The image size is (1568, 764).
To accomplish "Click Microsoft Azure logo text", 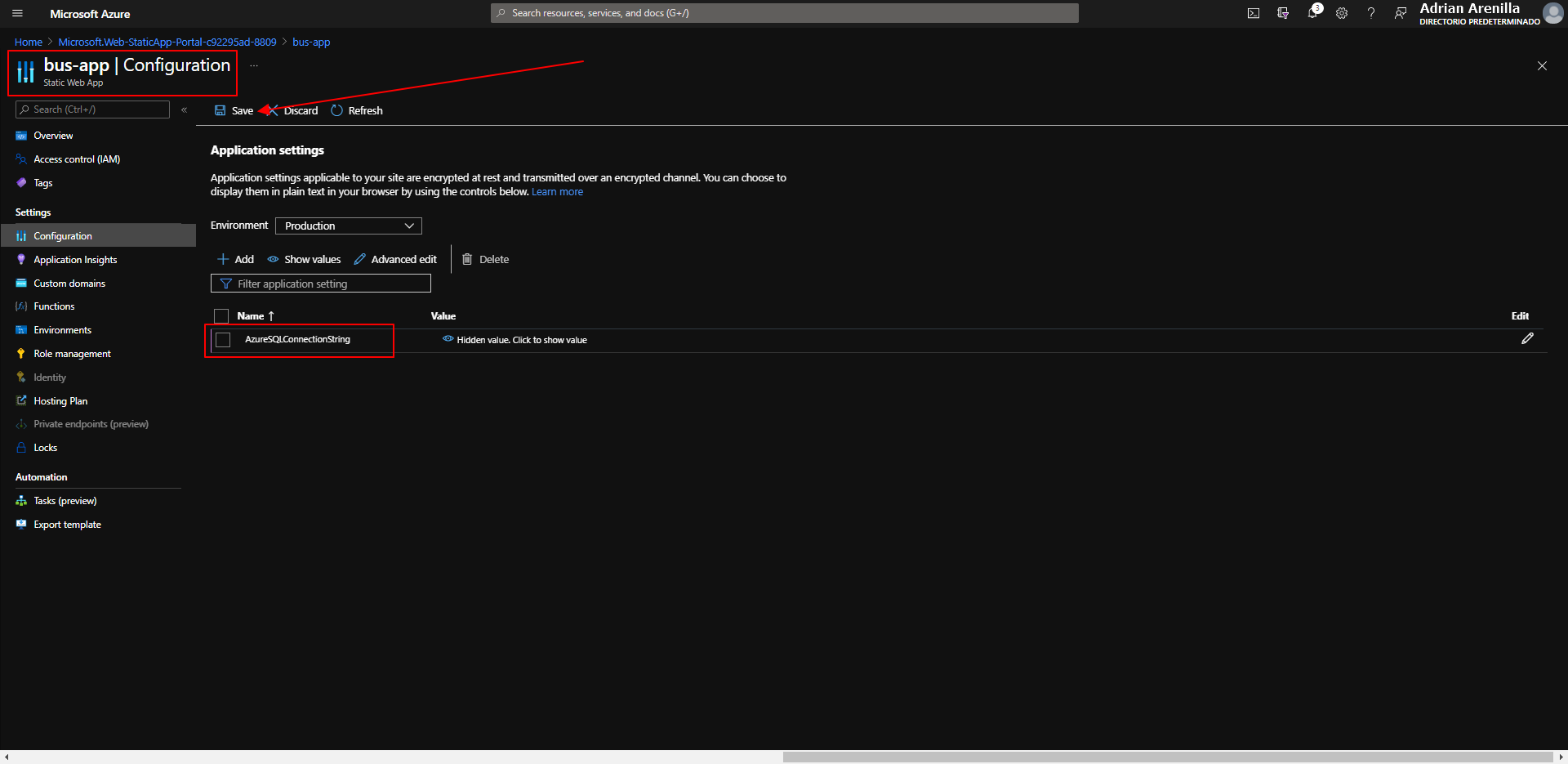I will pyautogui.click(x=90, y=14).
